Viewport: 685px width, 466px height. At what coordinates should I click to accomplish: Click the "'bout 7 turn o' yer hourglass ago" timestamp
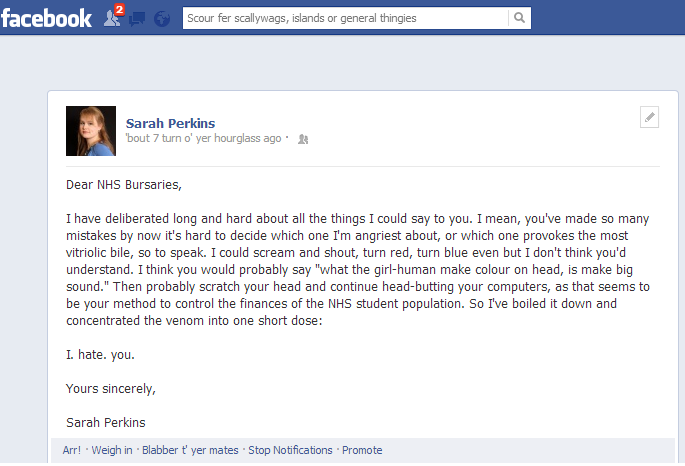(203, 138)
